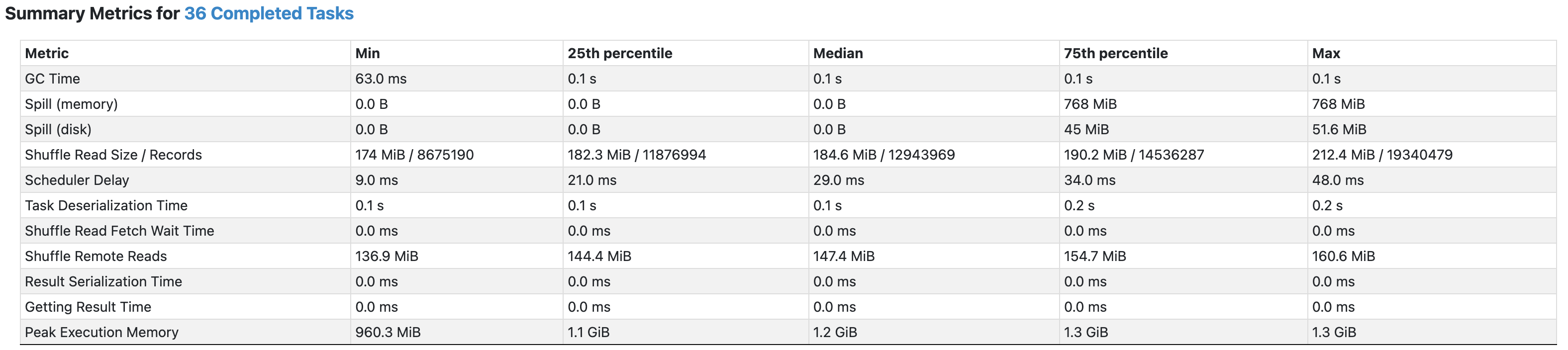The width and height of the screenshot is (1568, 350).
Task: Click the Result Serialization Time label
Action: coord(103,282)
